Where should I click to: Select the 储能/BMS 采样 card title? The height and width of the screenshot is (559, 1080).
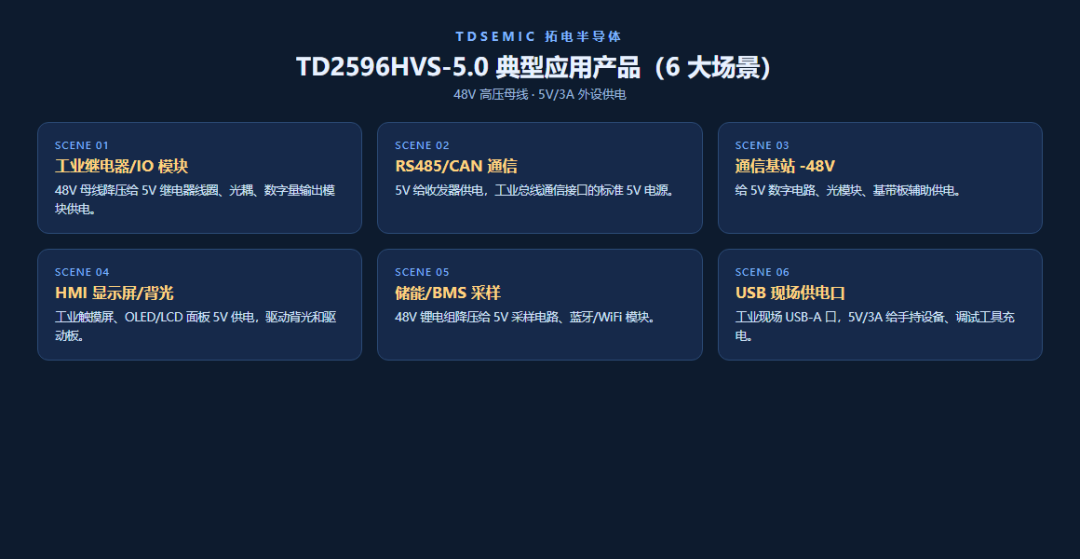448,293
